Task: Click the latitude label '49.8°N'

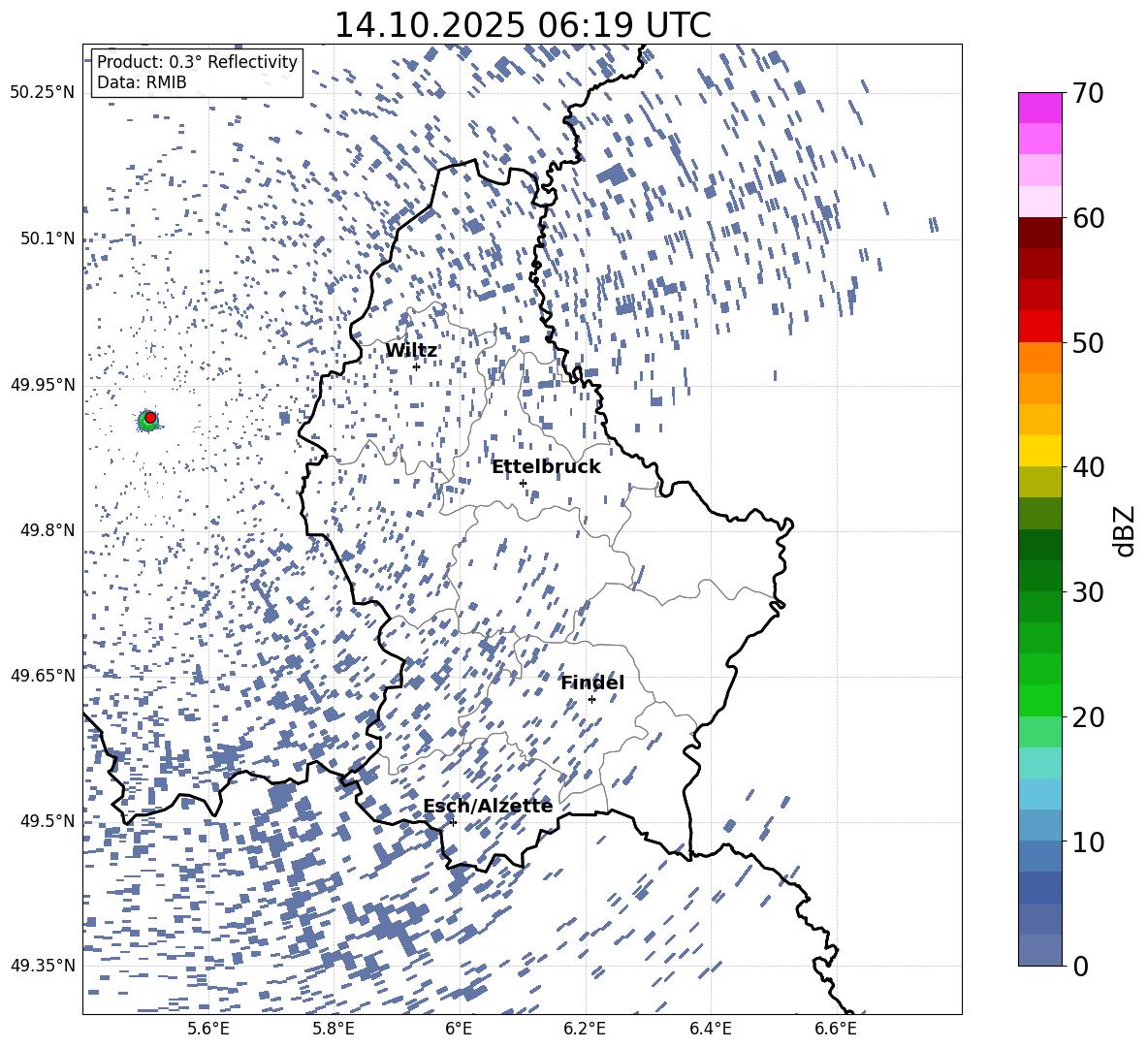Action: coord(47,530)
